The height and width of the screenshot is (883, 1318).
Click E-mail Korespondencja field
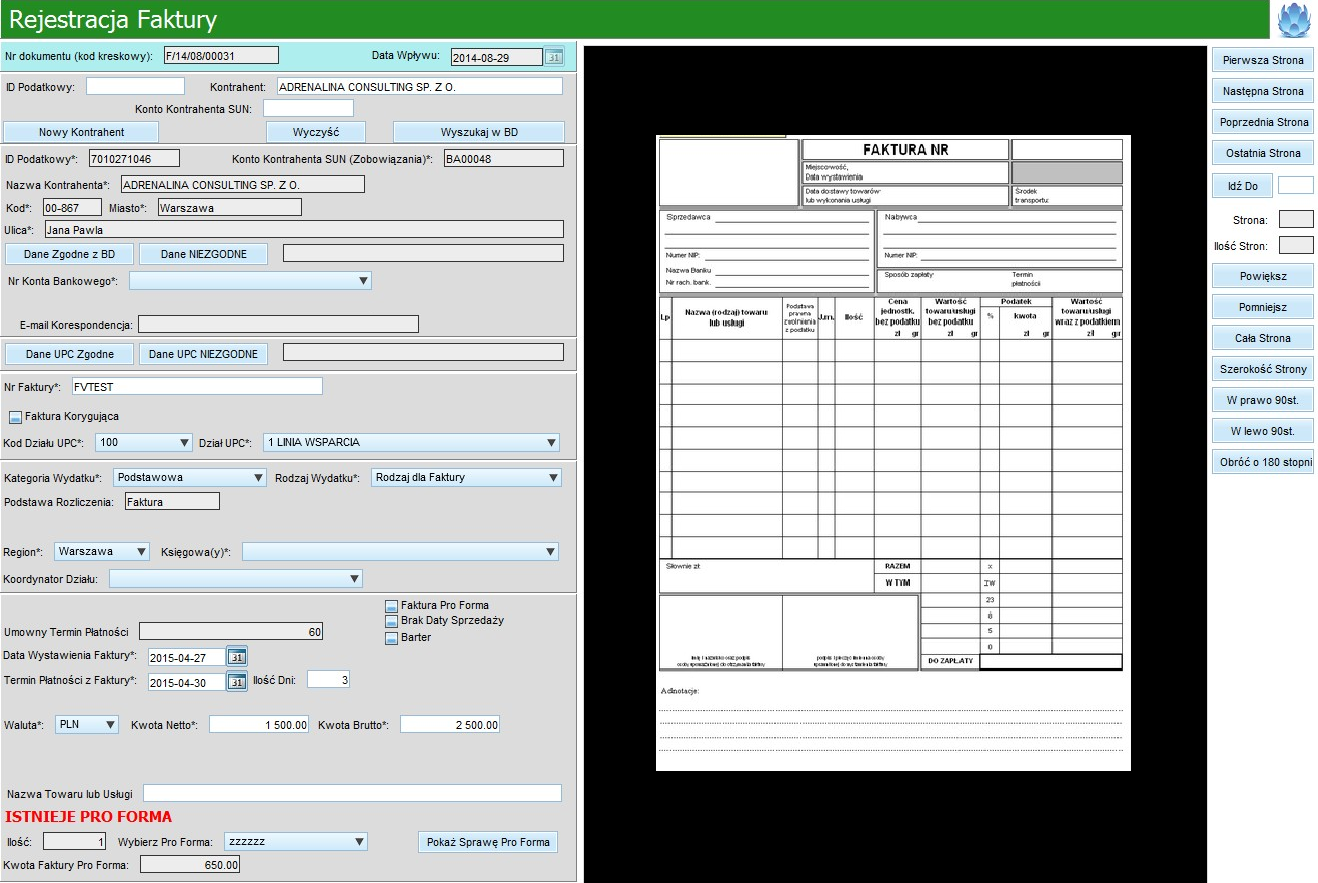pos(278,324)
